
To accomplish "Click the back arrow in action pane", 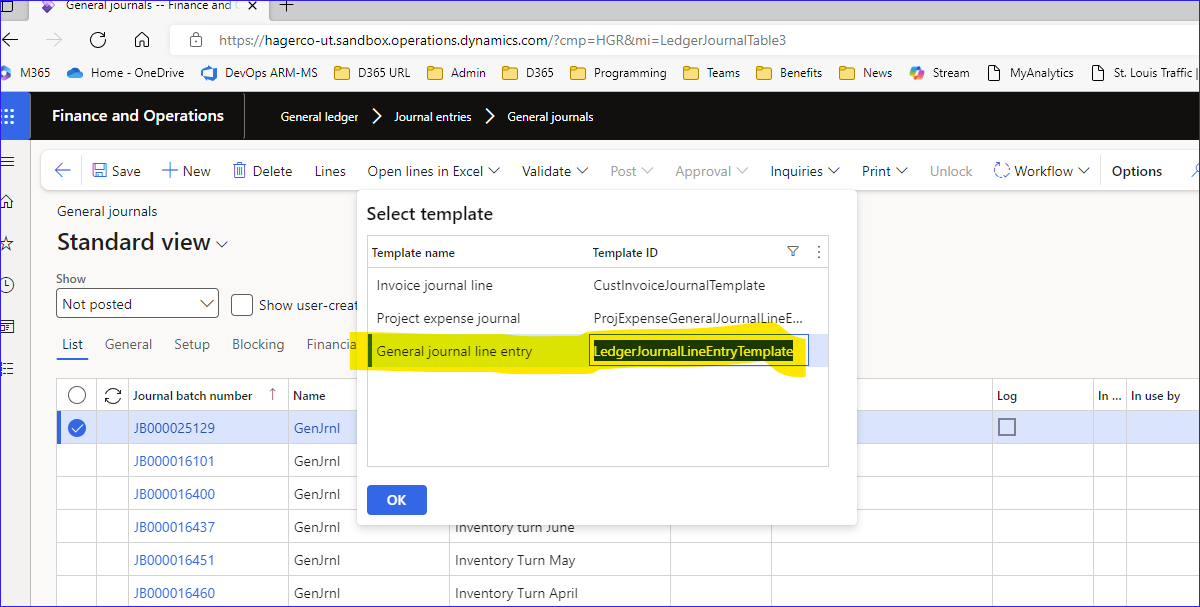I will point(62,171).
